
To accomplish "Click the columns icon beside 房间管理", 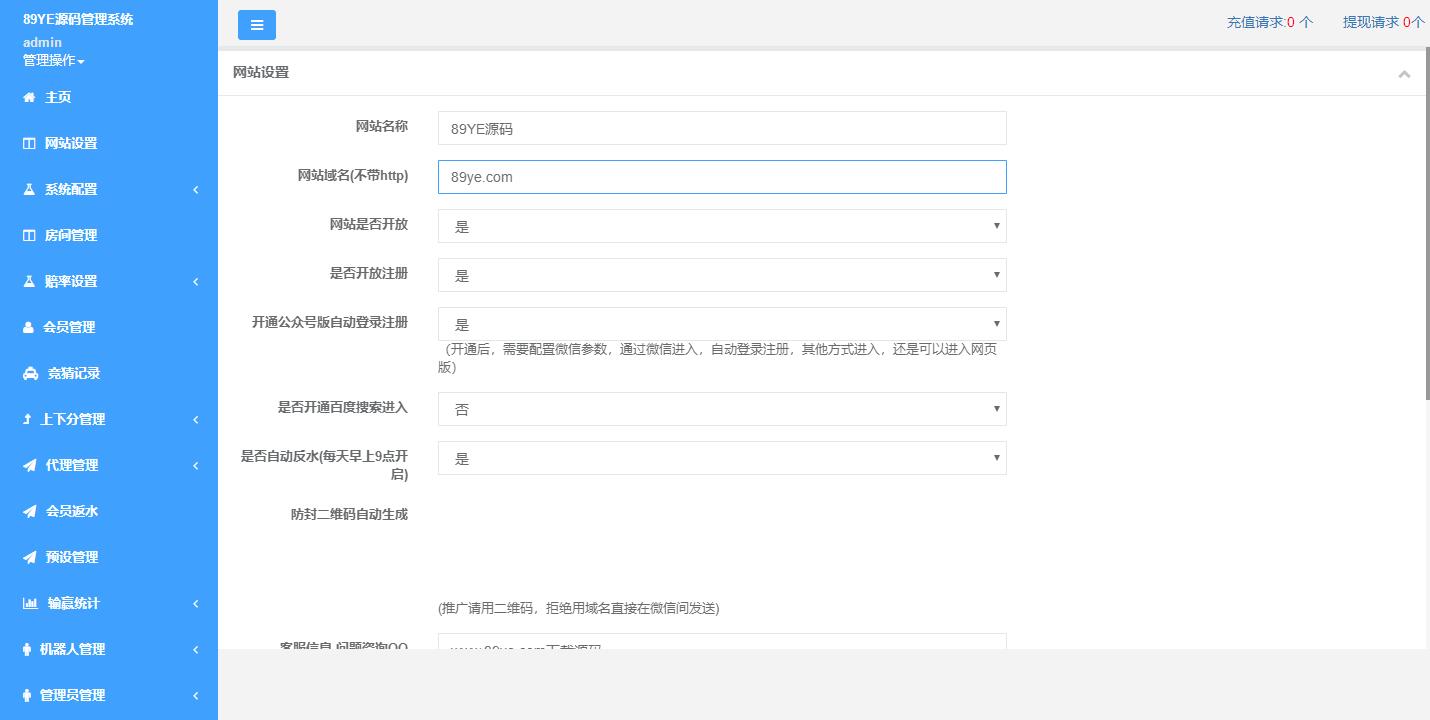I will tap(29, 235).
